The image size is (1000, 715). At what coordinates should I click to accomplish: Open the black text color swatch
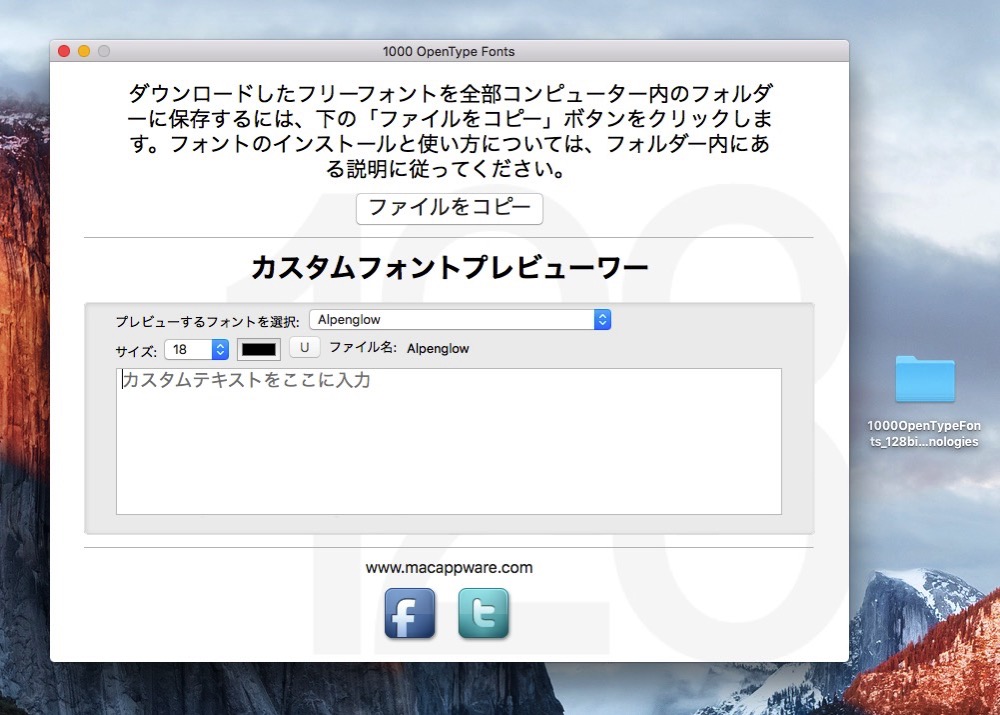coord(259,350)
